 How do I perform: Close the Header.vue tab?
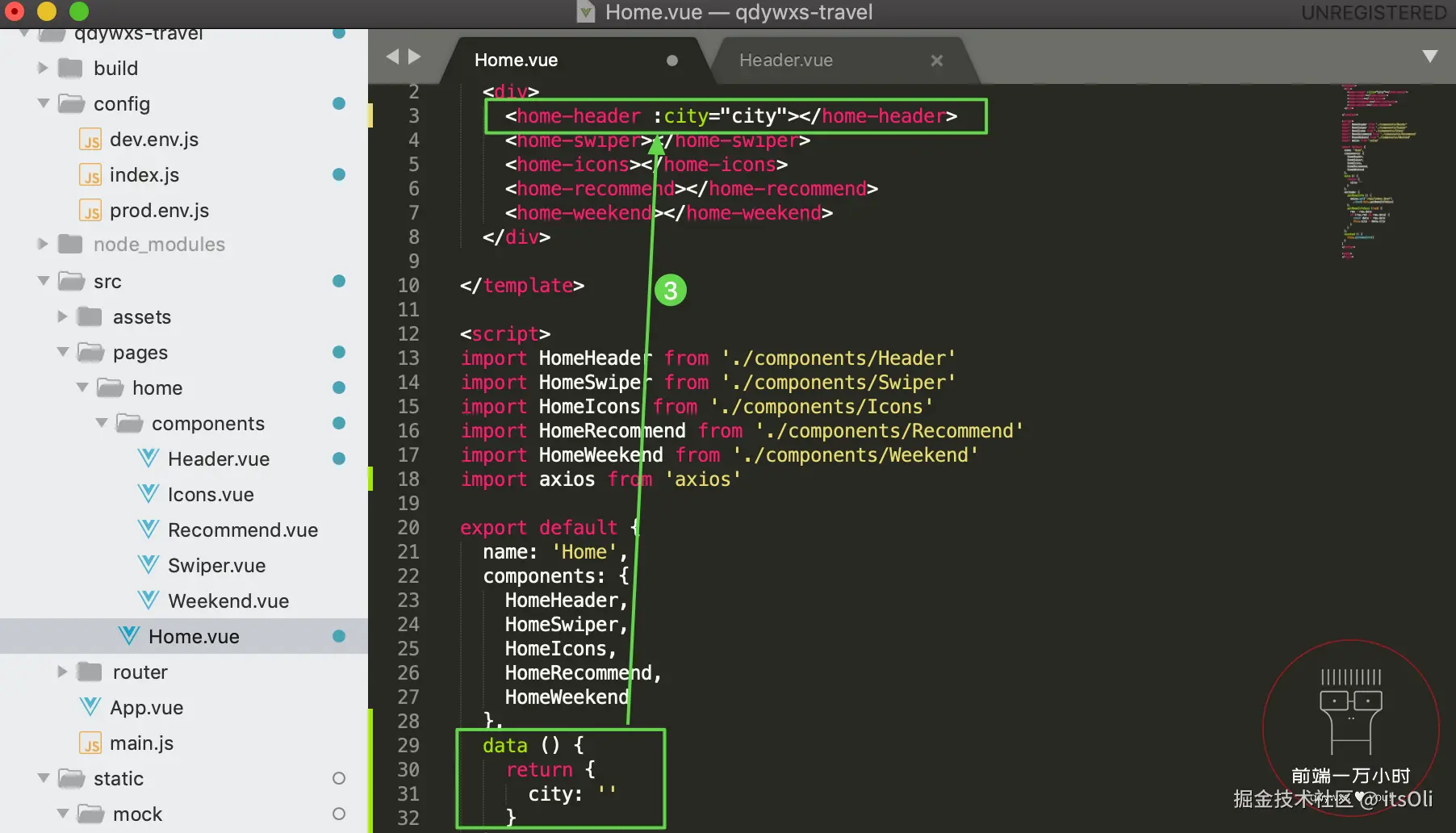[937, 61]
